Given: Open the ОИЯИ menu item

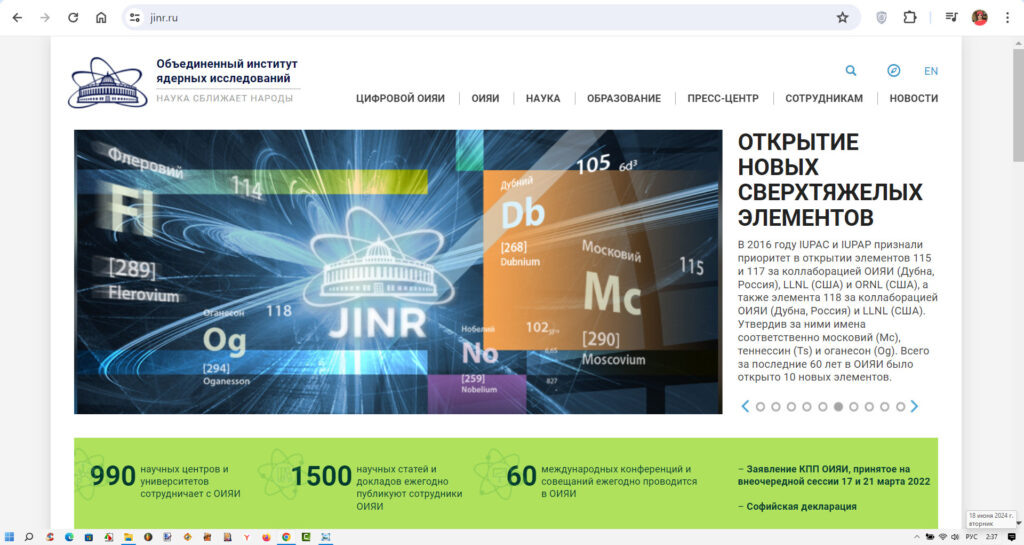Looking at the screenshot, I should 485,99.
